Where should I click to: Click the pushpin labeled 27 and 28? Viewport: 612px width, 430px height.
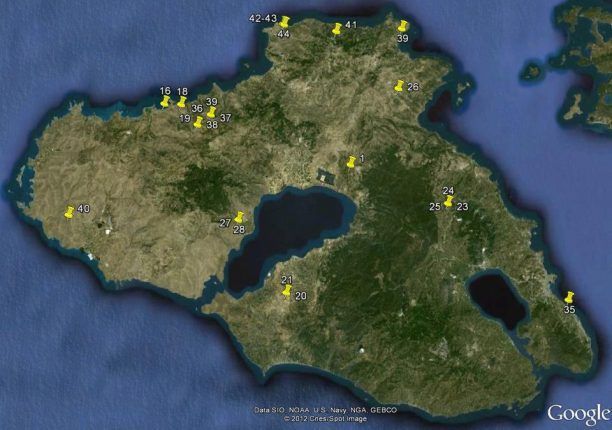coord(239,218)
